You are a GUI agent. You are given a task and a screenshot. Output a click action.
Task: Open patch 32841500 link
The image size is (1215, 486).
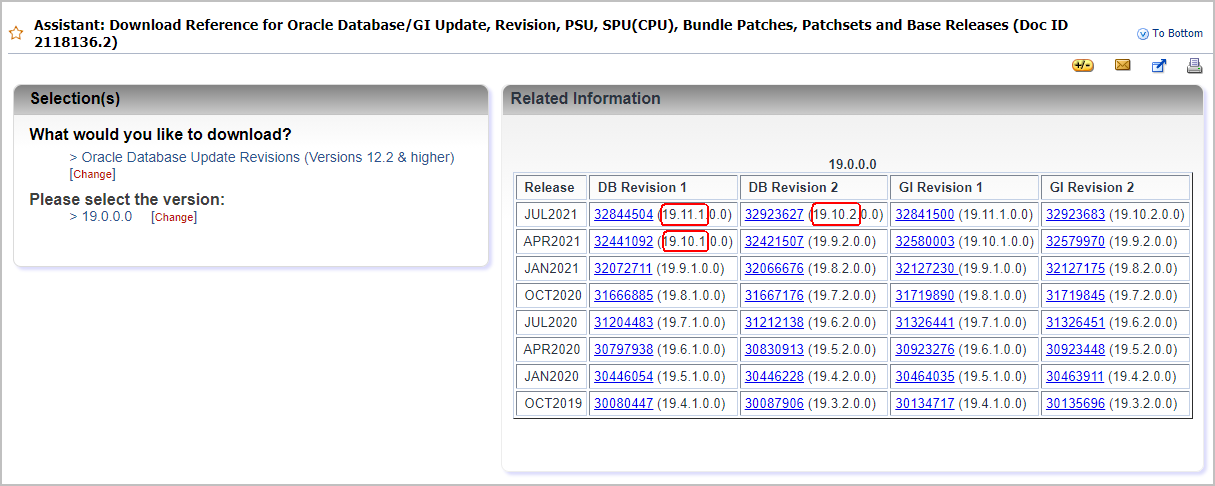click(925, 214)
